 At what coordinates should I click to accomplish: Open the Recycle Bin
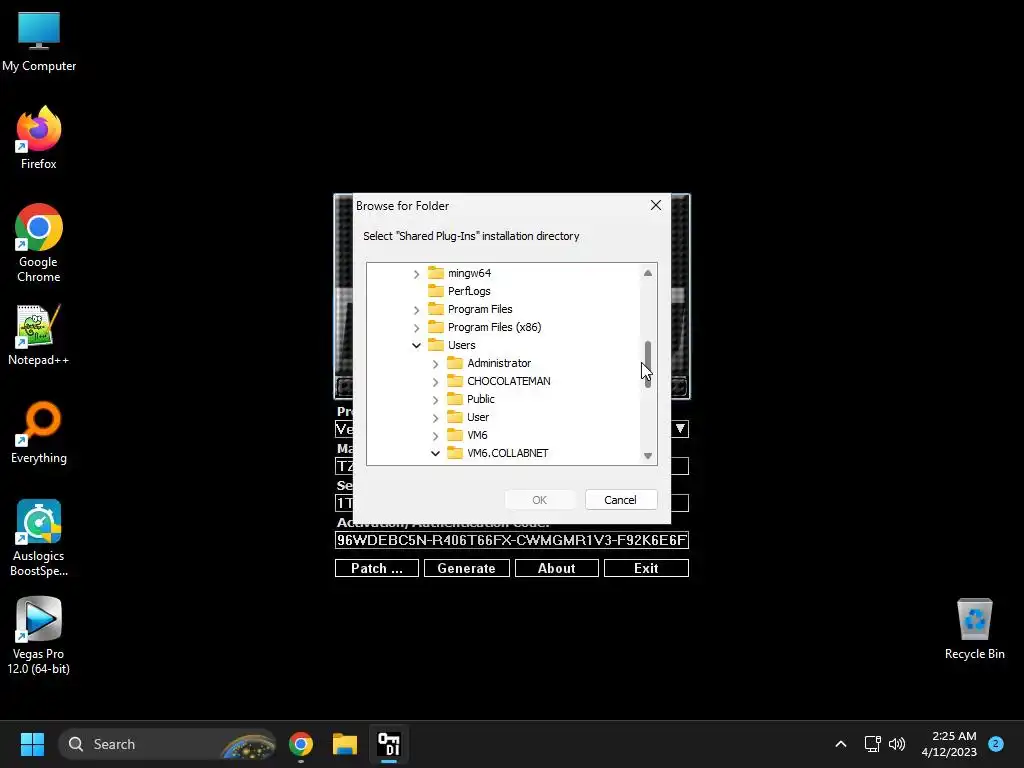pyautogui.click(x=974, y=629)
